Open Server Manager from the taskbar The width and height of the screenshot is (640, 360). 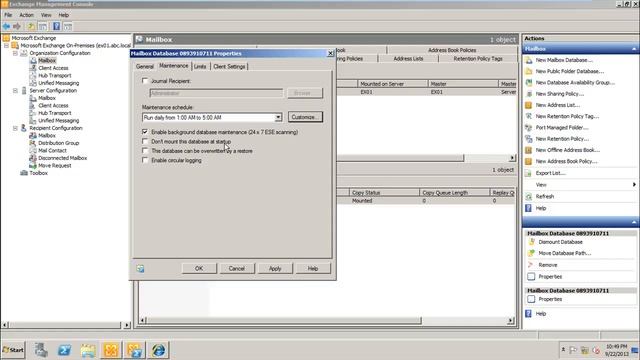pos(41,350)
